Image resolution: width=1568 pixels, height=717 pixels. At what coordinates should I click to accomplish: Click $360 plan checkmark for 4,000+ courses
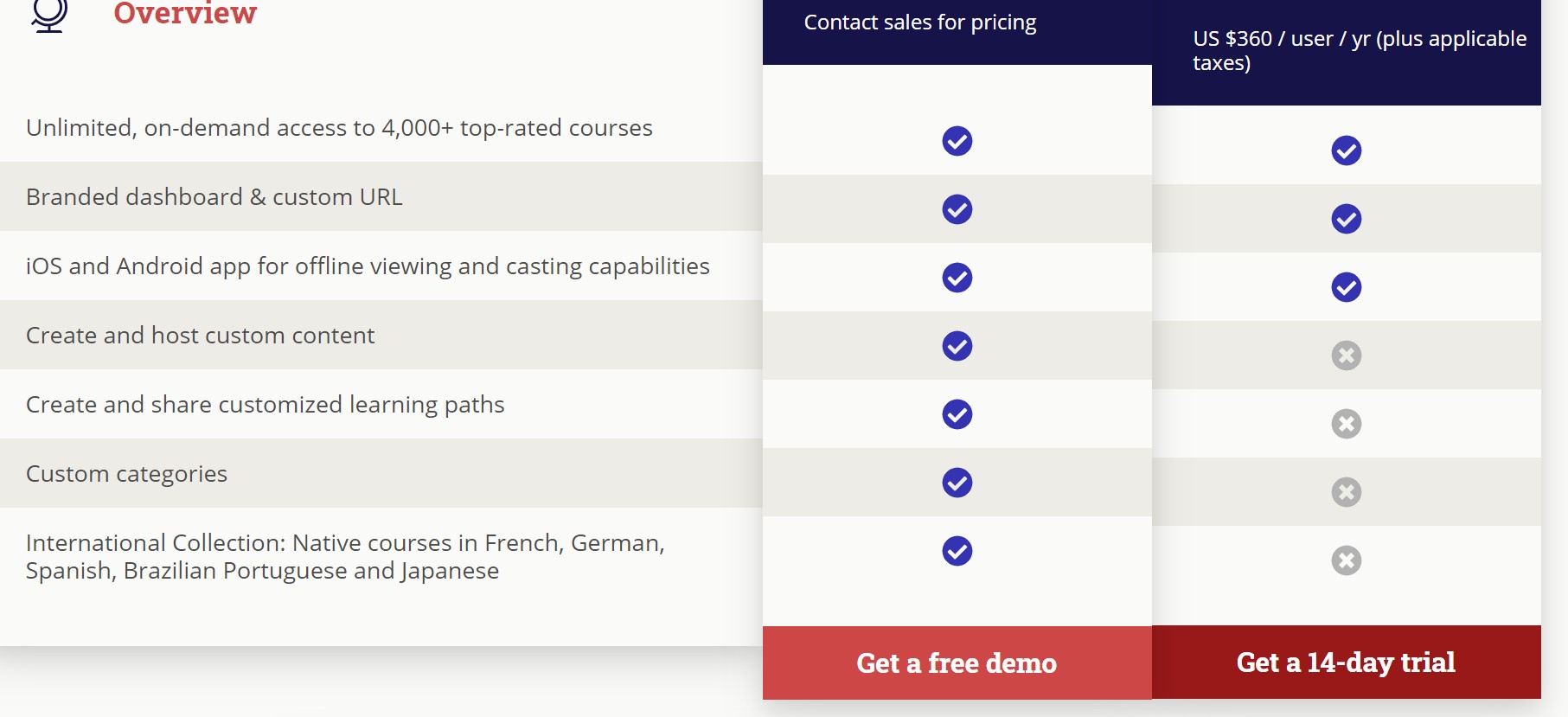(x=1346, y=150)
